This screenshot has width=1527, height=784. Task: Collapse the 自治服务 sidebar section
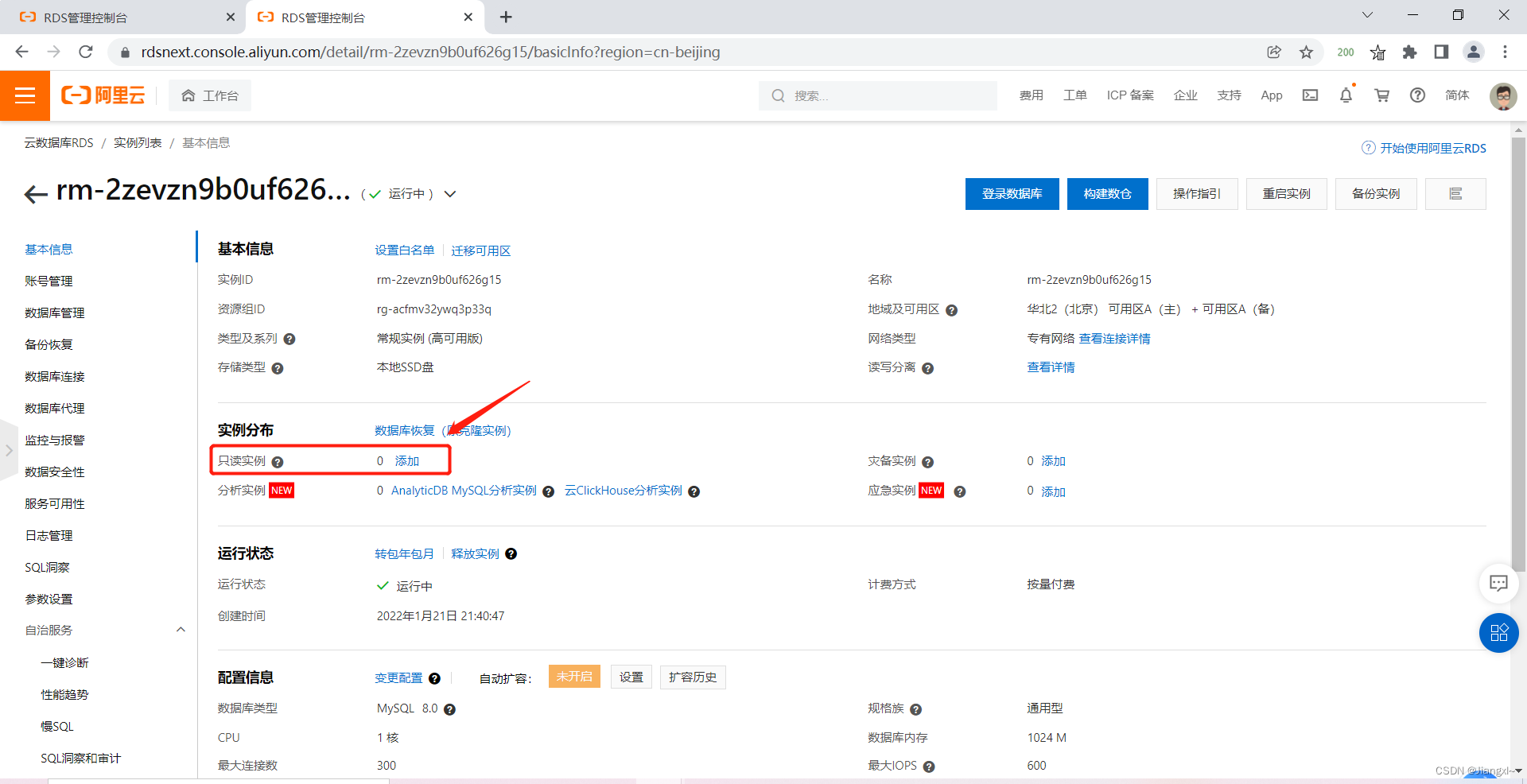181,630
